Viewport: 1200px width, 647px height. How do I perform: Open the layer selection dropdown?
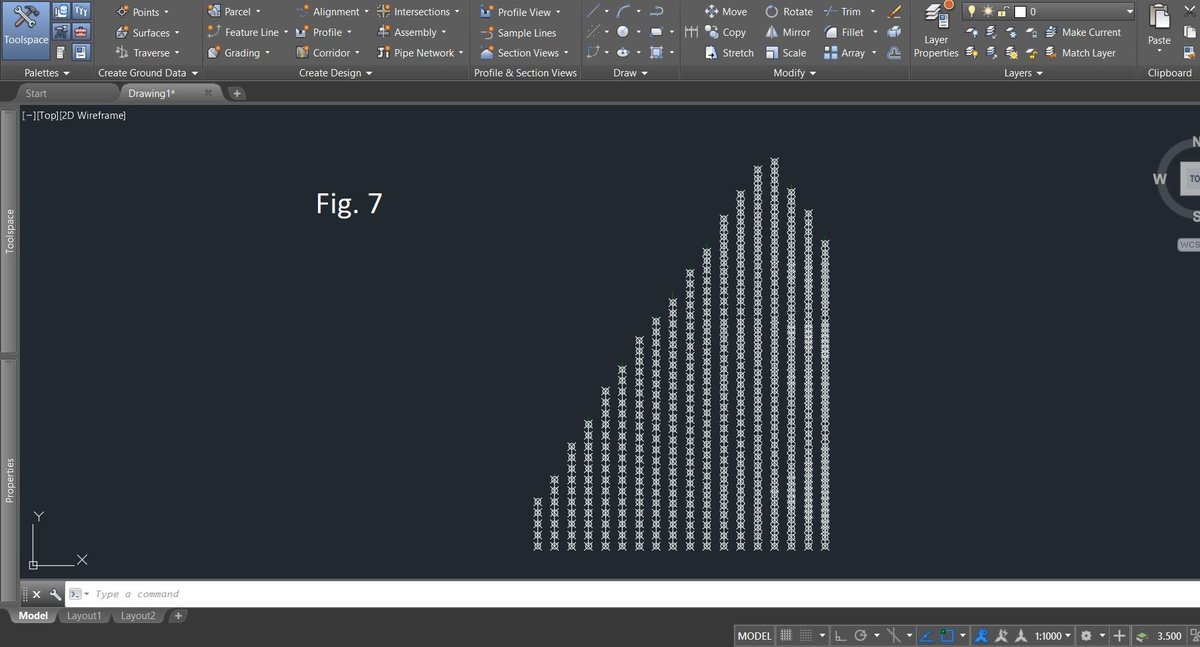(x=1129, y=12)
